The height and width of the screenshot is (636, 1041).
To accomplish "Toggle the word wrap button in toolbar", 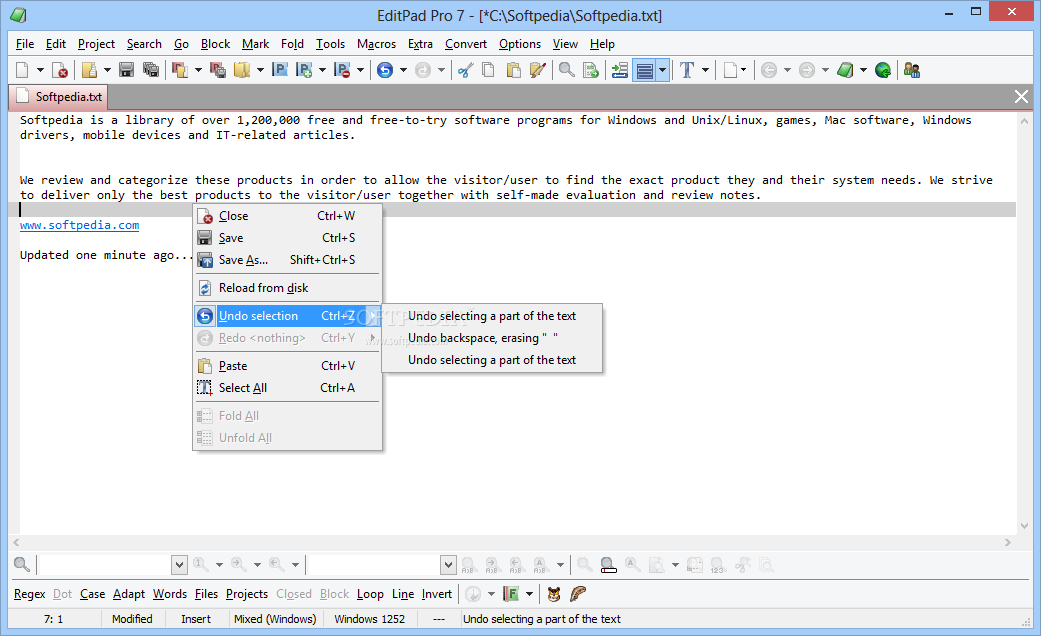I will point(645,70).
